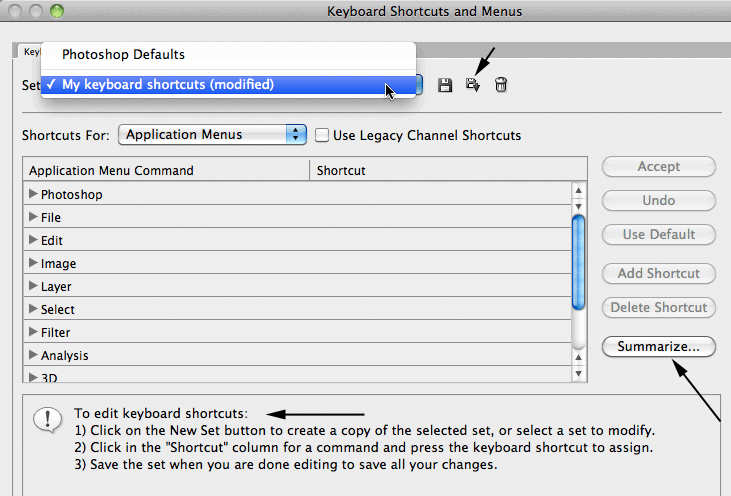Click the top scroll up arrow
731x496 pixels.
(579, 190)
